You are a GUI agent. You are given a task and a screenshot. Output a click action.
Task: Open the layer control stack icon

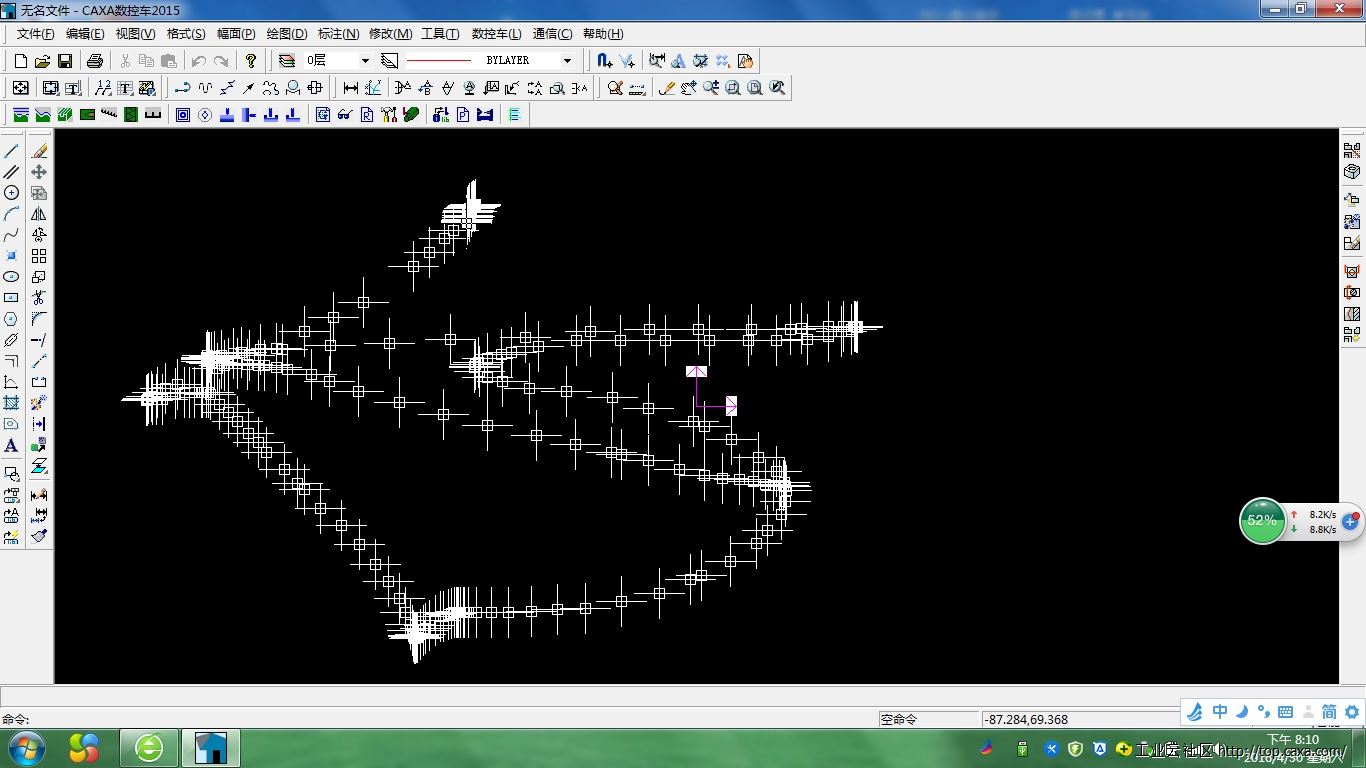click(287, 61)
